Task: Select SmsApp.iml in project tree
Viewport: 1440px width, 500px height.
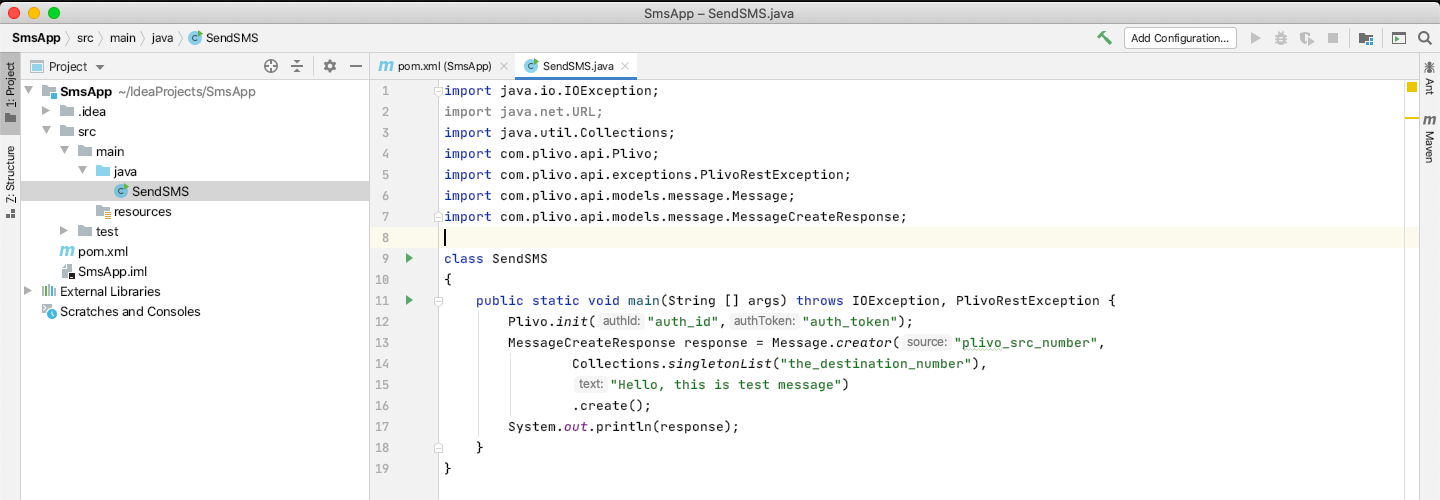Action: point(112,271)
